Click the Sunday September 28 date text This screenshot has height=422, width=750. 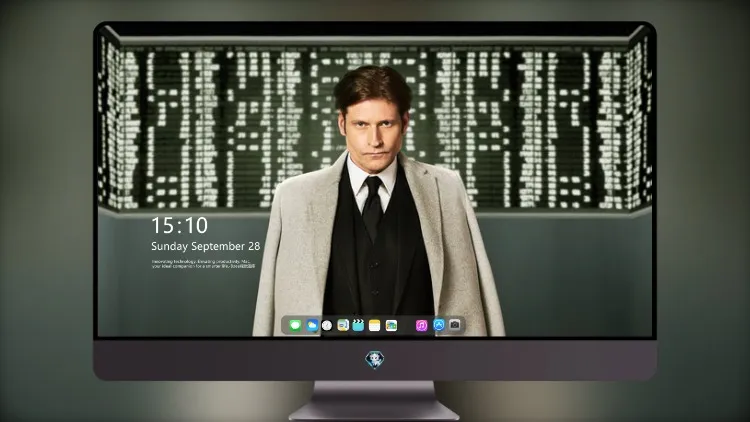click(206, 246)
